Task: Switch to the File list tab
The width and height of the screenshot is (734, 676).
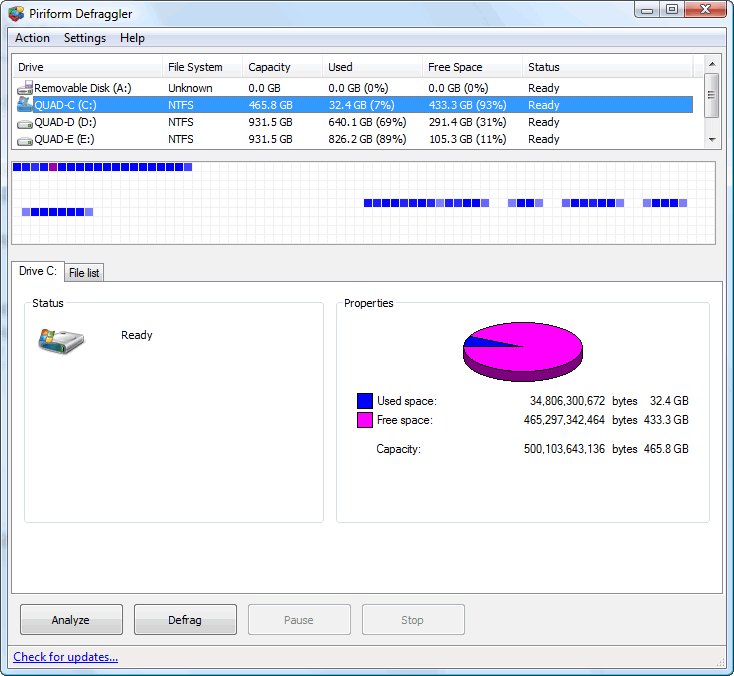Action: point(84,272)
